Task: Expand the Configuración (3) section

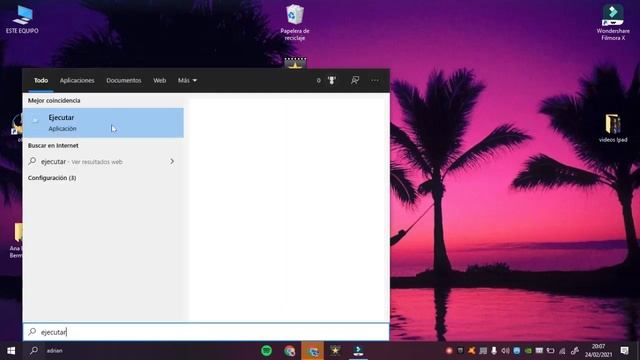Action: point(52,178)
